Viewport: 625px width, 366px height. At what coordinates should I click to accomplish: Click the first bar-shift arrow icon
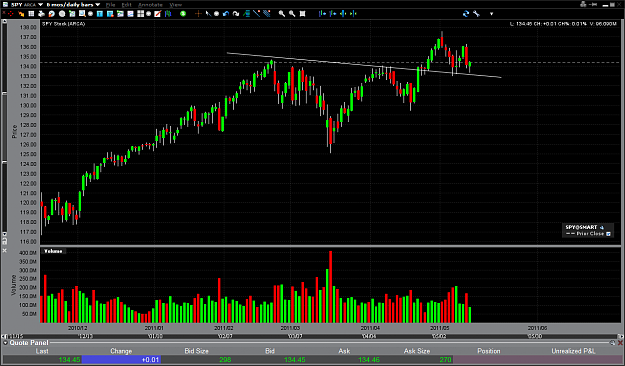[322, 14]
